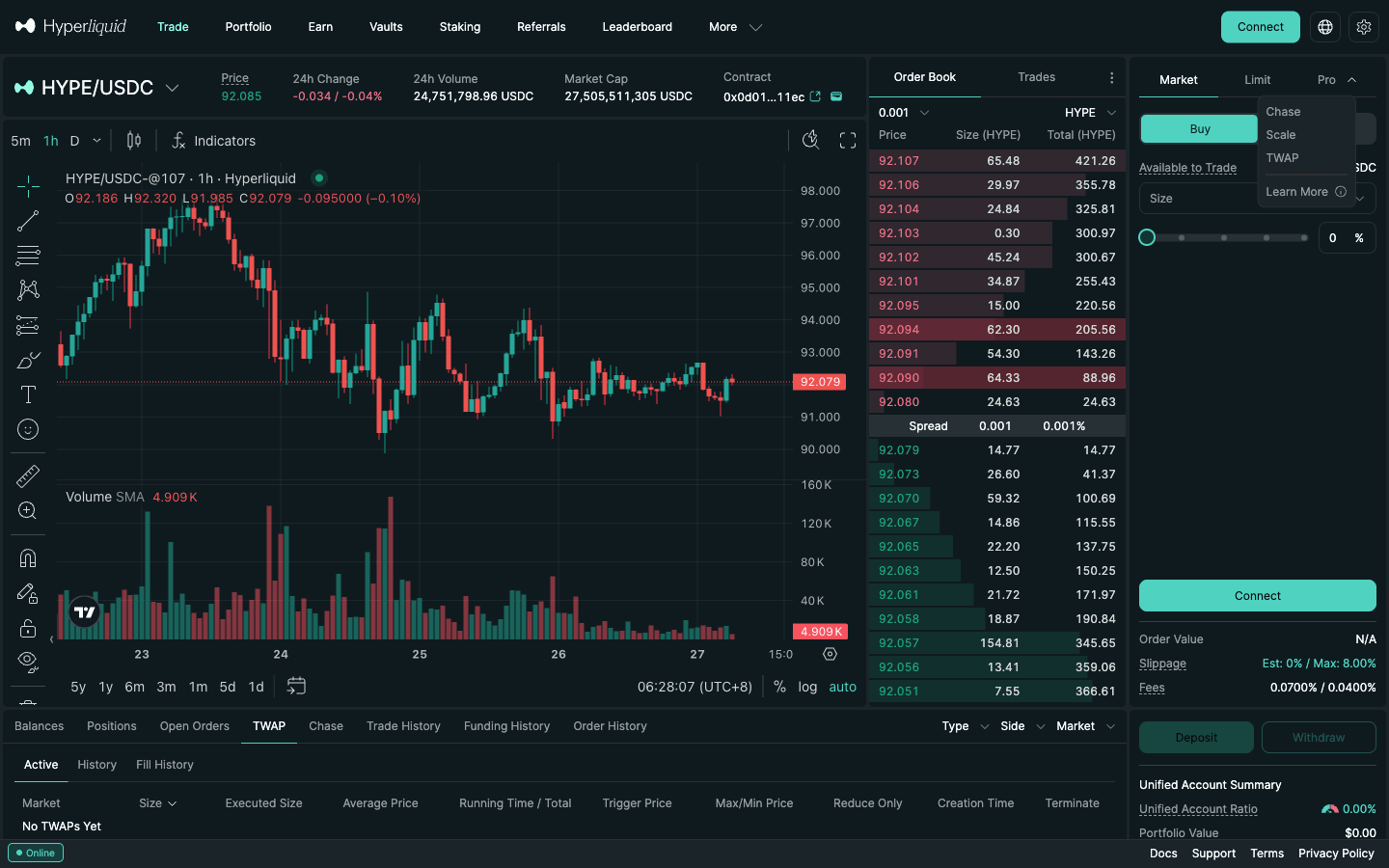Toggle lock all drawing tools
This screenshot has height=868, width=1389.
28,628
